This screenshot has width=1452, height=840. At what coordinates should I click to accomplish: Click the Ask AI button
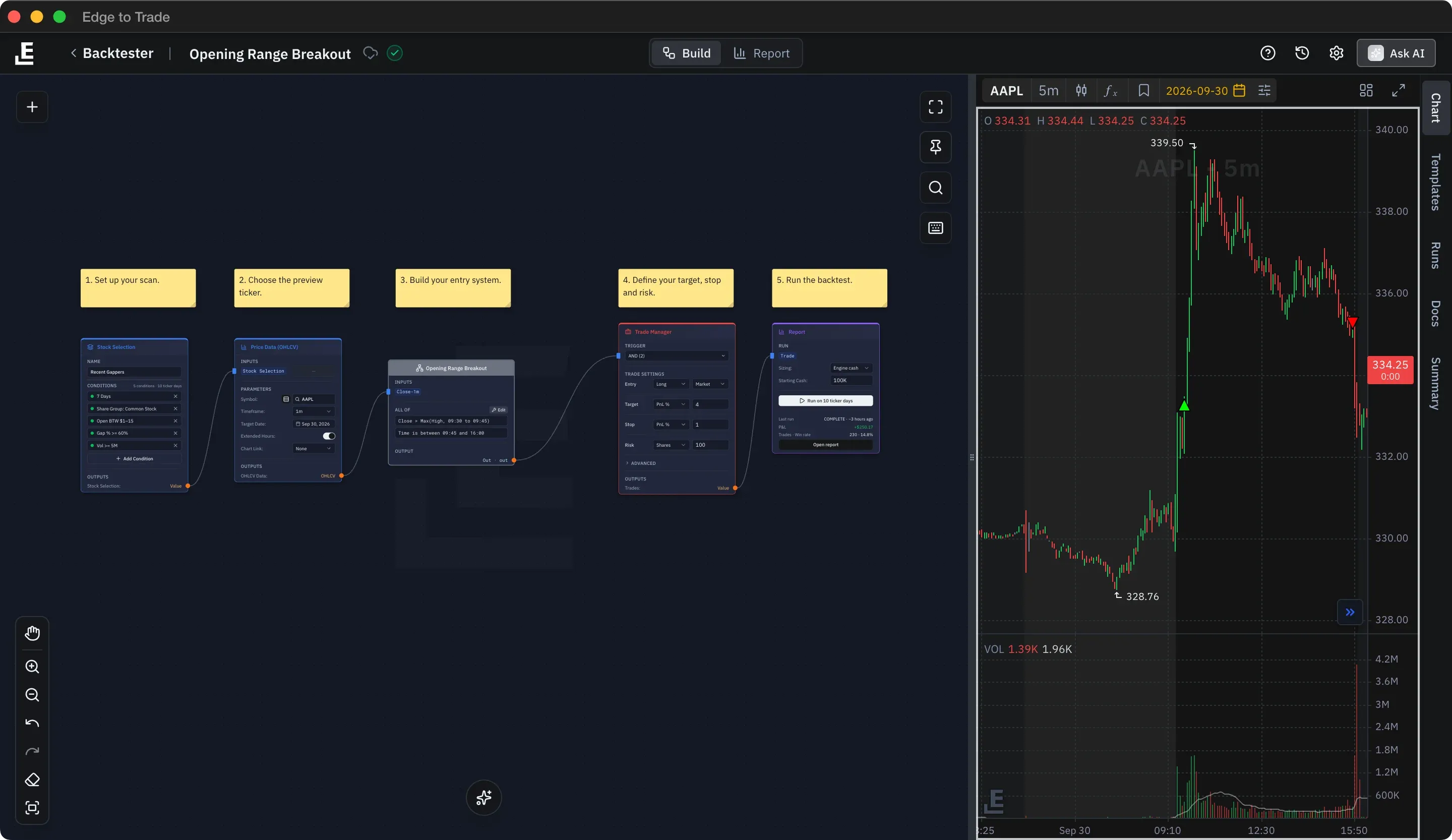1396,53
